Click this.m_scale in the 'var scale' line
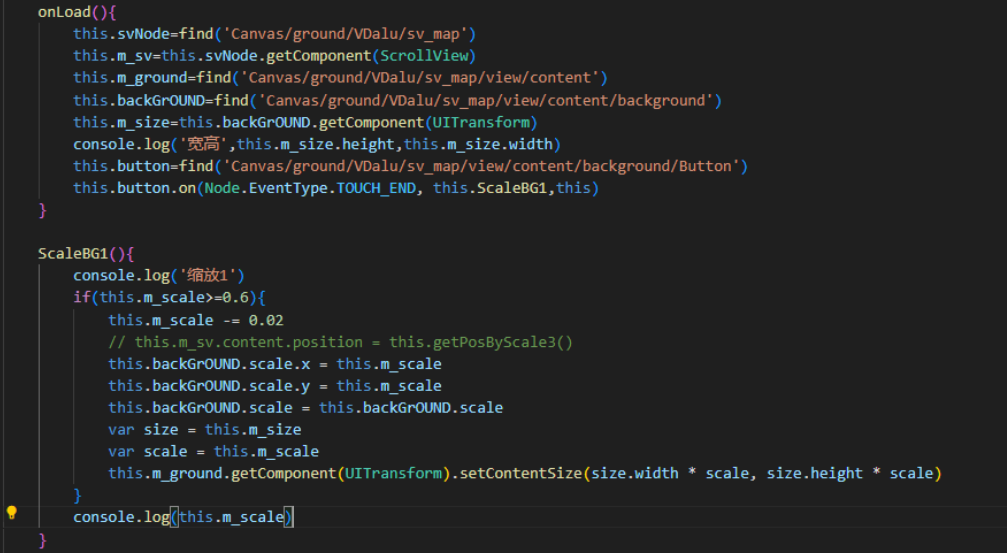1007x553 pixels. click(x=266, y=451)
